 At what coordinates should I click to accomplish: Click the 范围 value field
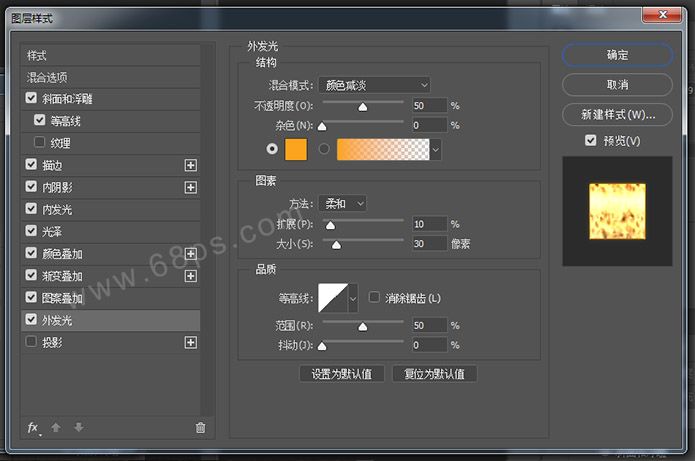click(x=429, y=325)
